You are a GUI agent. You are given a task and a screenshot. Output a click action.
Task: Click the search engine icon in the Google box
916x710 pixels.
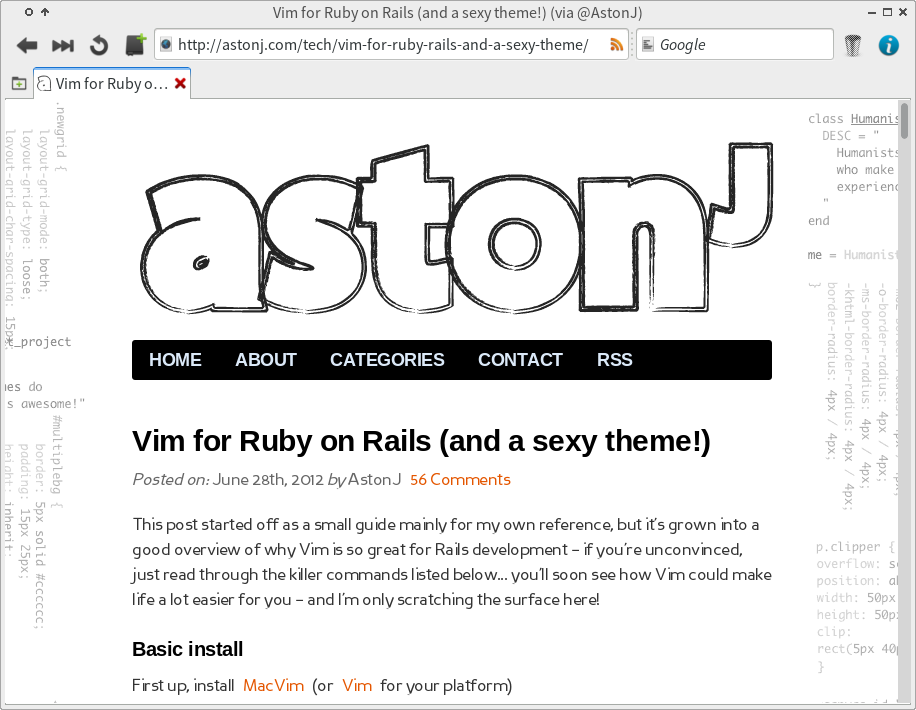point(648,44)
